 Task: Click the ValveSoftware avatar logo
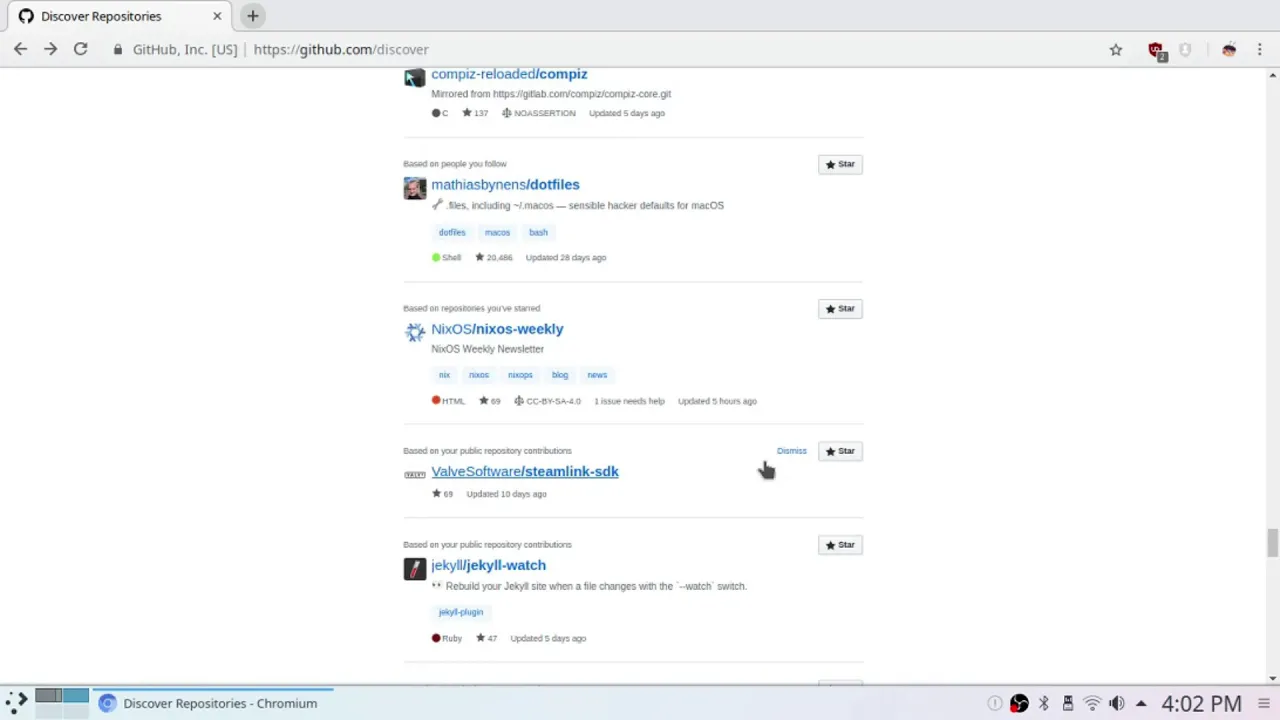(x=414, y=475)
